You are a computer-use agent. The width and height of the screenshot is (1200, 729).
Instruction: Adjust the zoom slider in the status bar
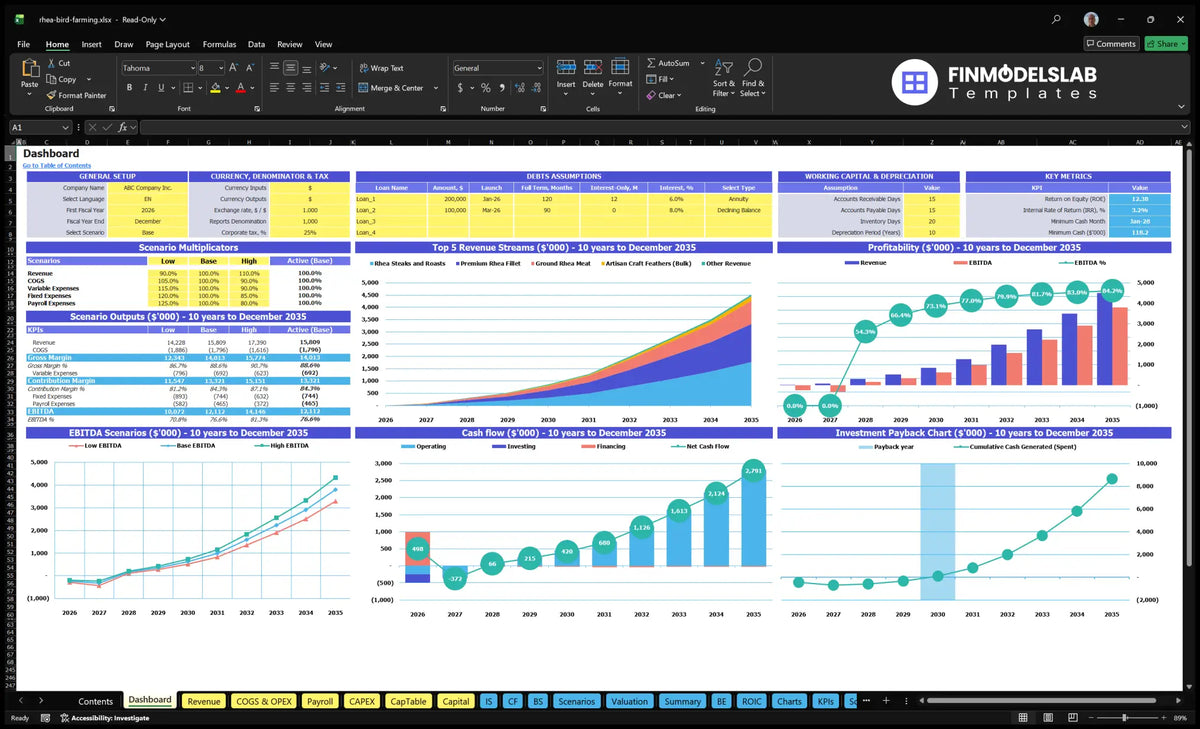coord(1125,717)
